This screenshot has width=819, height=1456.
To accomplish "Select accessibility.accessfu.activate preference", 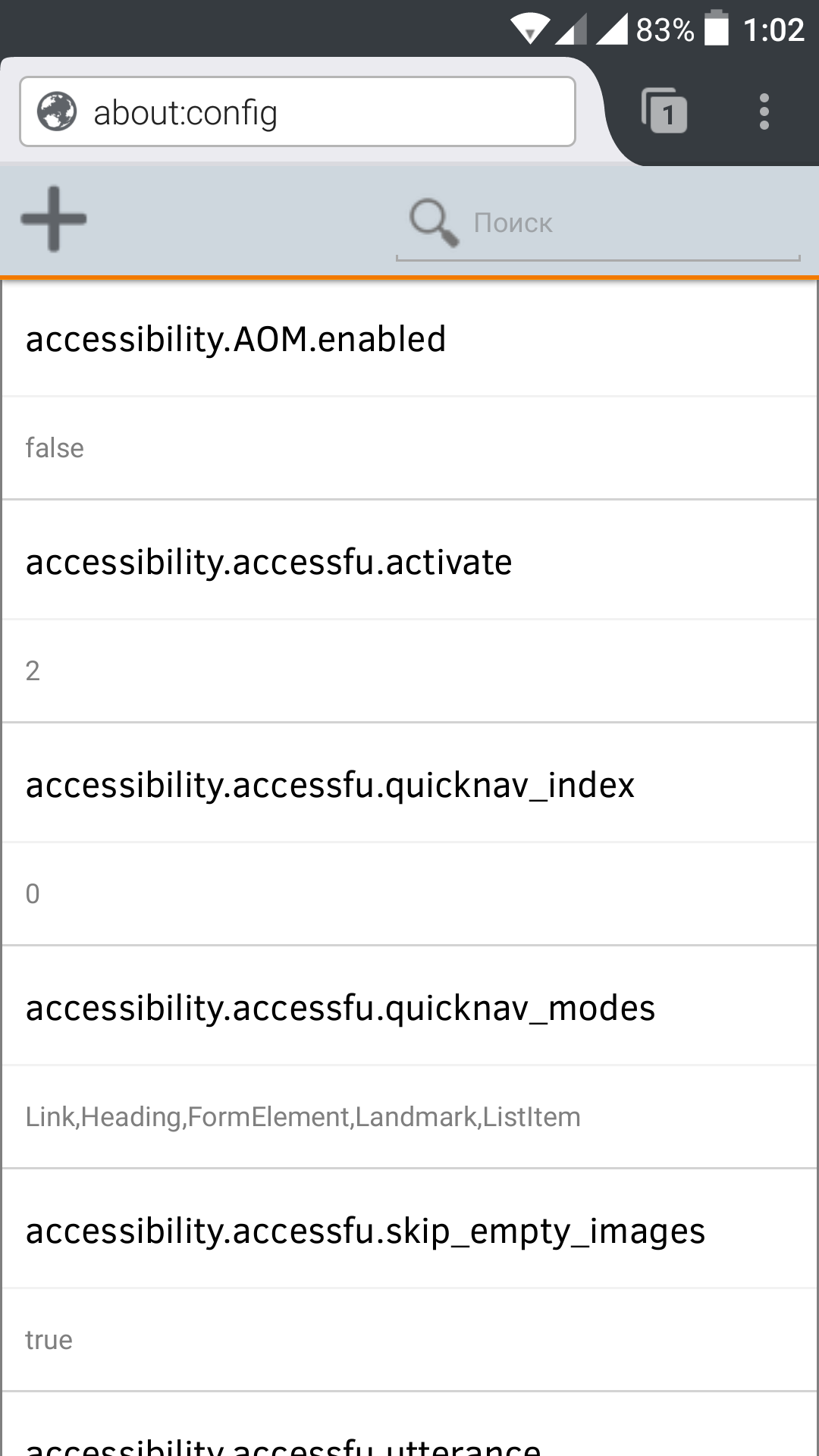I will pyautogui.click(x=268, y=562).
